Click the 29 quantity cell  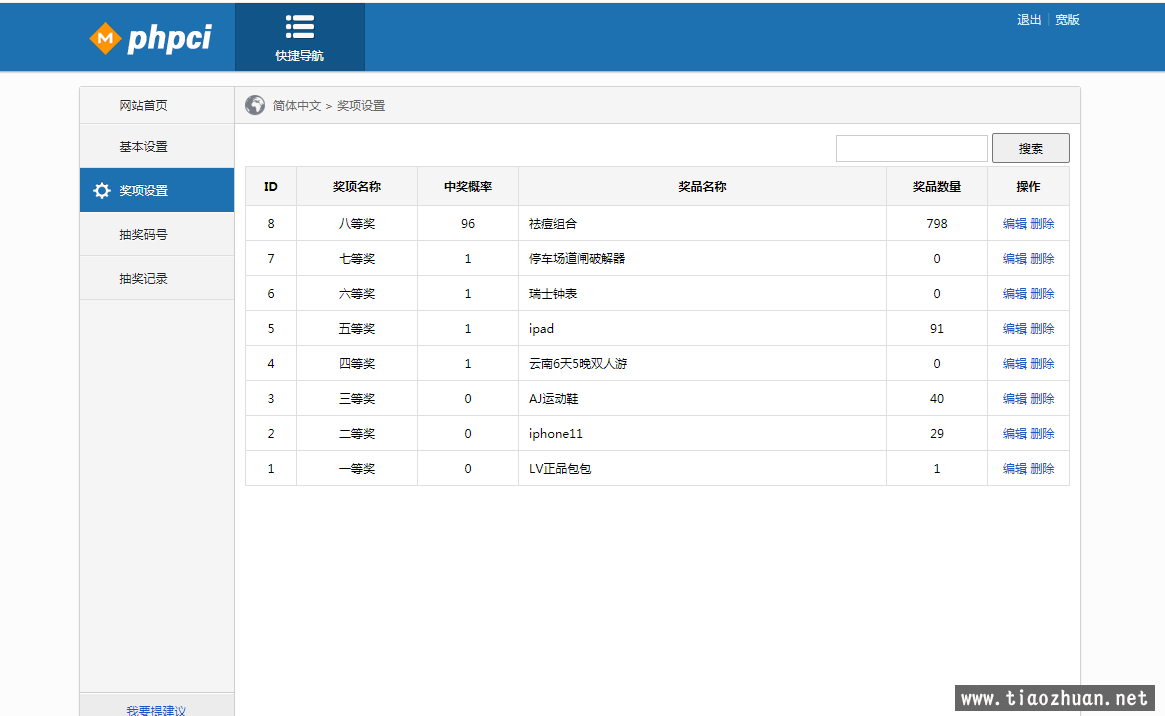coord(937,434)
